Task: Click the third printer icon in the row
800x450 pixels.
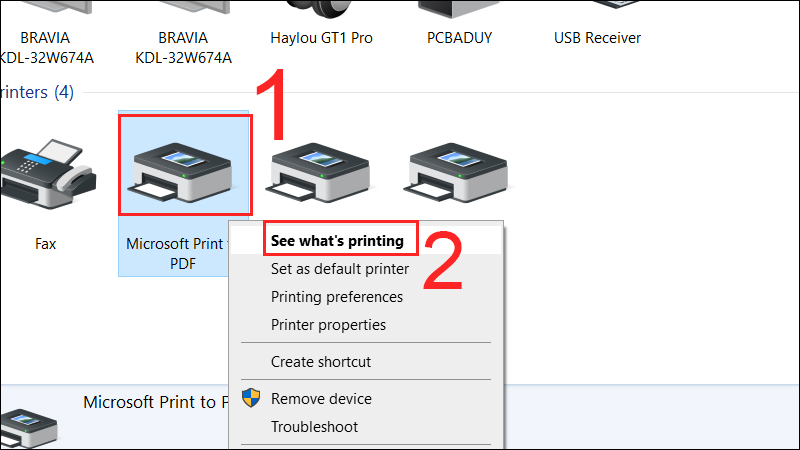Action: 320,172
